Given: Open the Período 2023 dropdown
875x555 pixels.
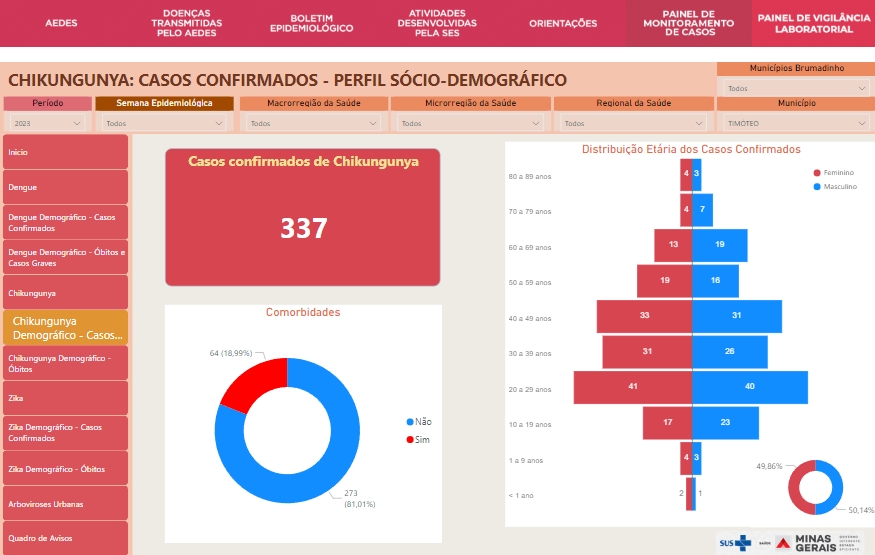Looking at the screenshot, I should pyautogui.click(x=47, y=123).
